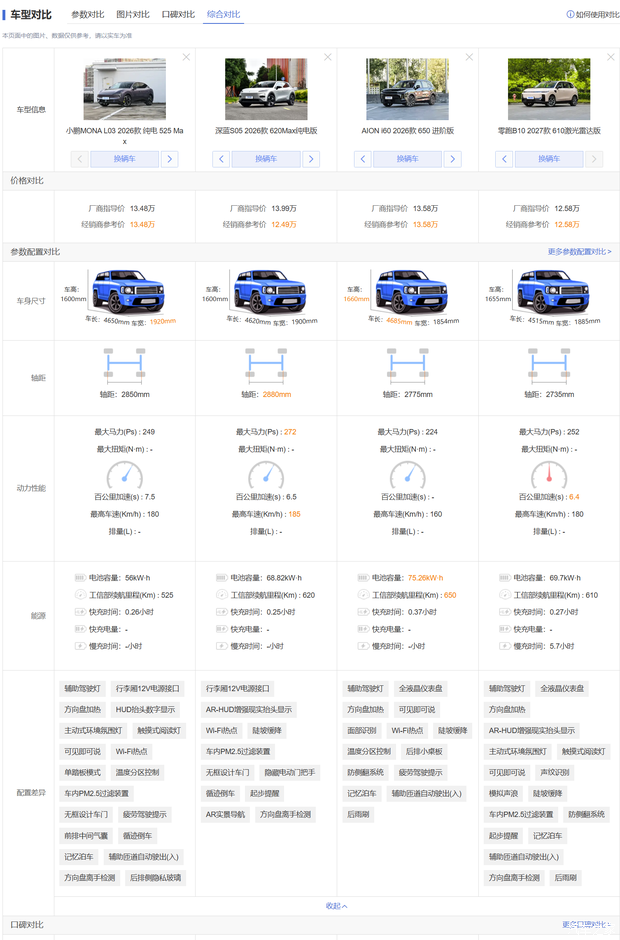
Task: Move AION i60 column right with arrow
Action: (x=453, y=159)
